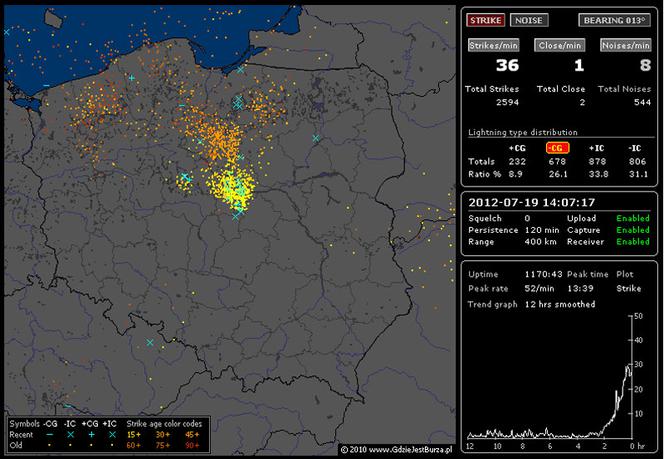Select the -IC column header in distribution table
The width and height of the screenshot is (664, 459).
(634, 148)
